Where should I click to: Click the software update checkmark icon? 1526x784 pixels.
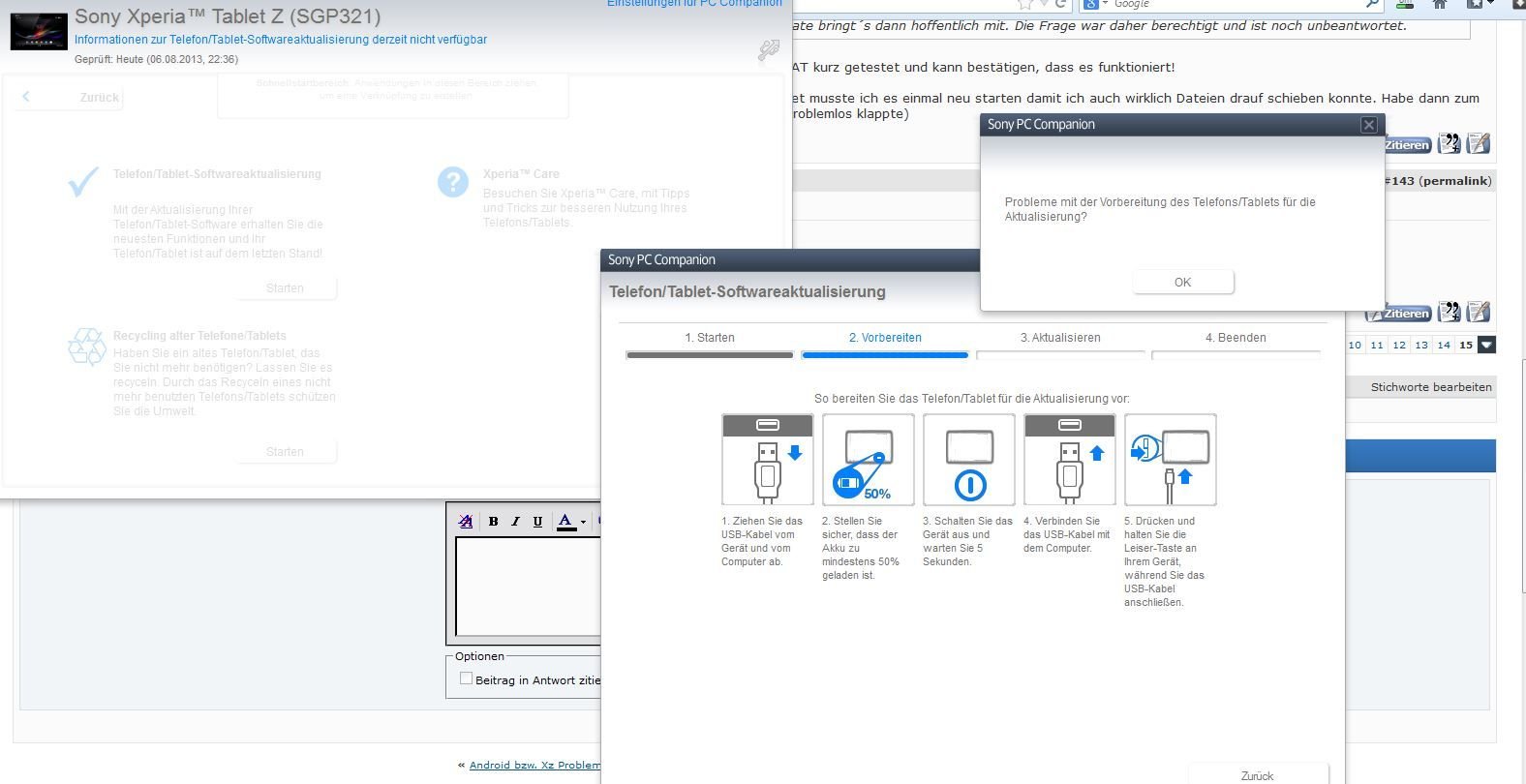[x=84, y=181]
